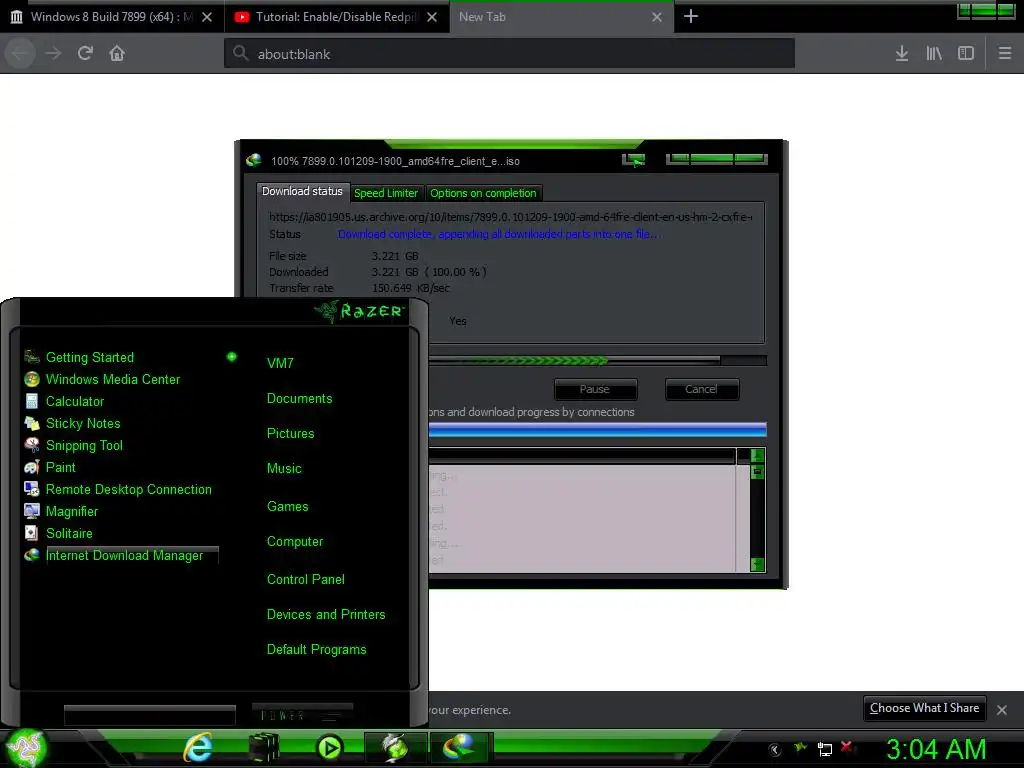Open the file explorer taskbar icon
1024x768 pixels.
pos(264,748)
